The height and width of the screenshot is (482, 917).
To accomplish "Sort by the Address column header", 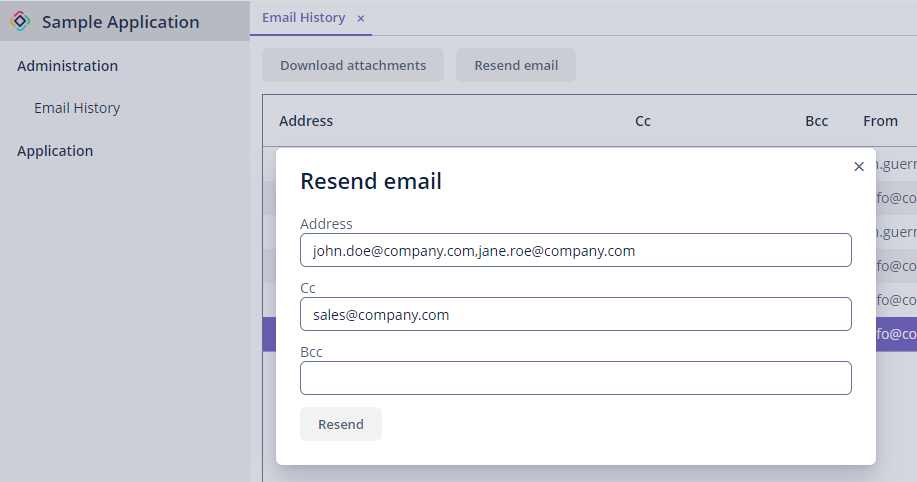I will coord(306,121).
